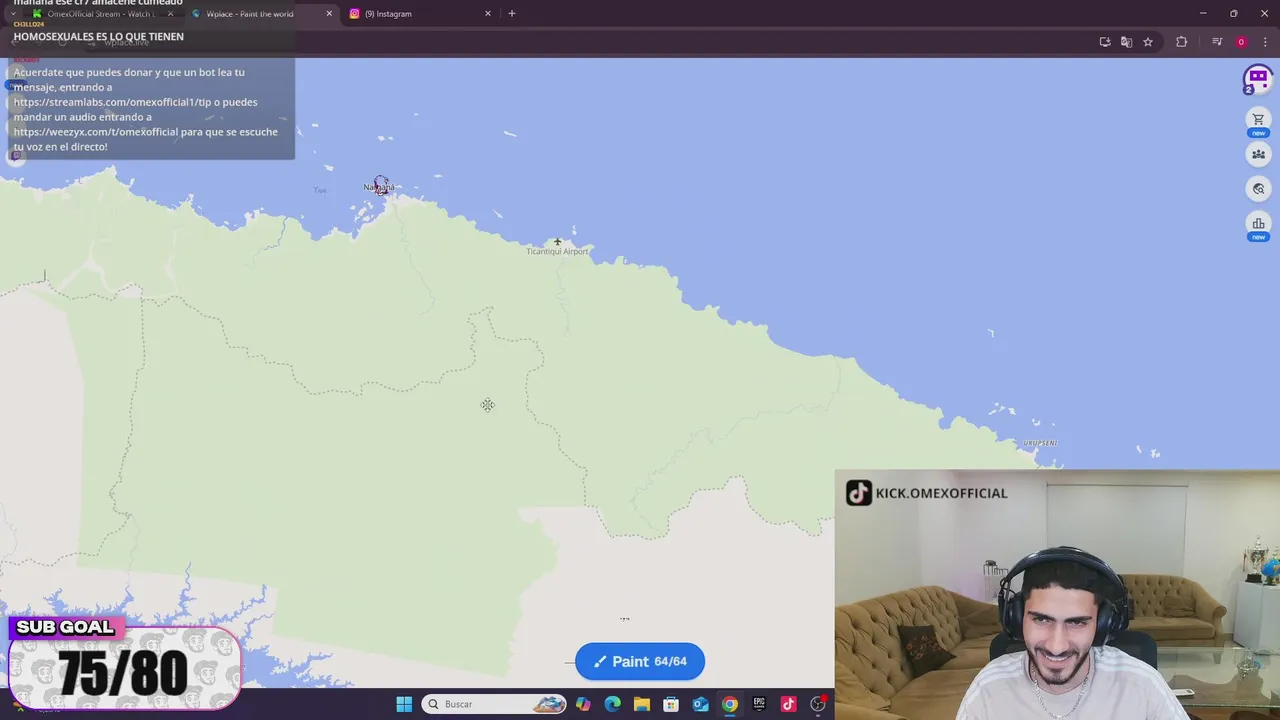Open TikTok app from the taskbar
This screenshot has width=1280, height=720.
[788, 704]
